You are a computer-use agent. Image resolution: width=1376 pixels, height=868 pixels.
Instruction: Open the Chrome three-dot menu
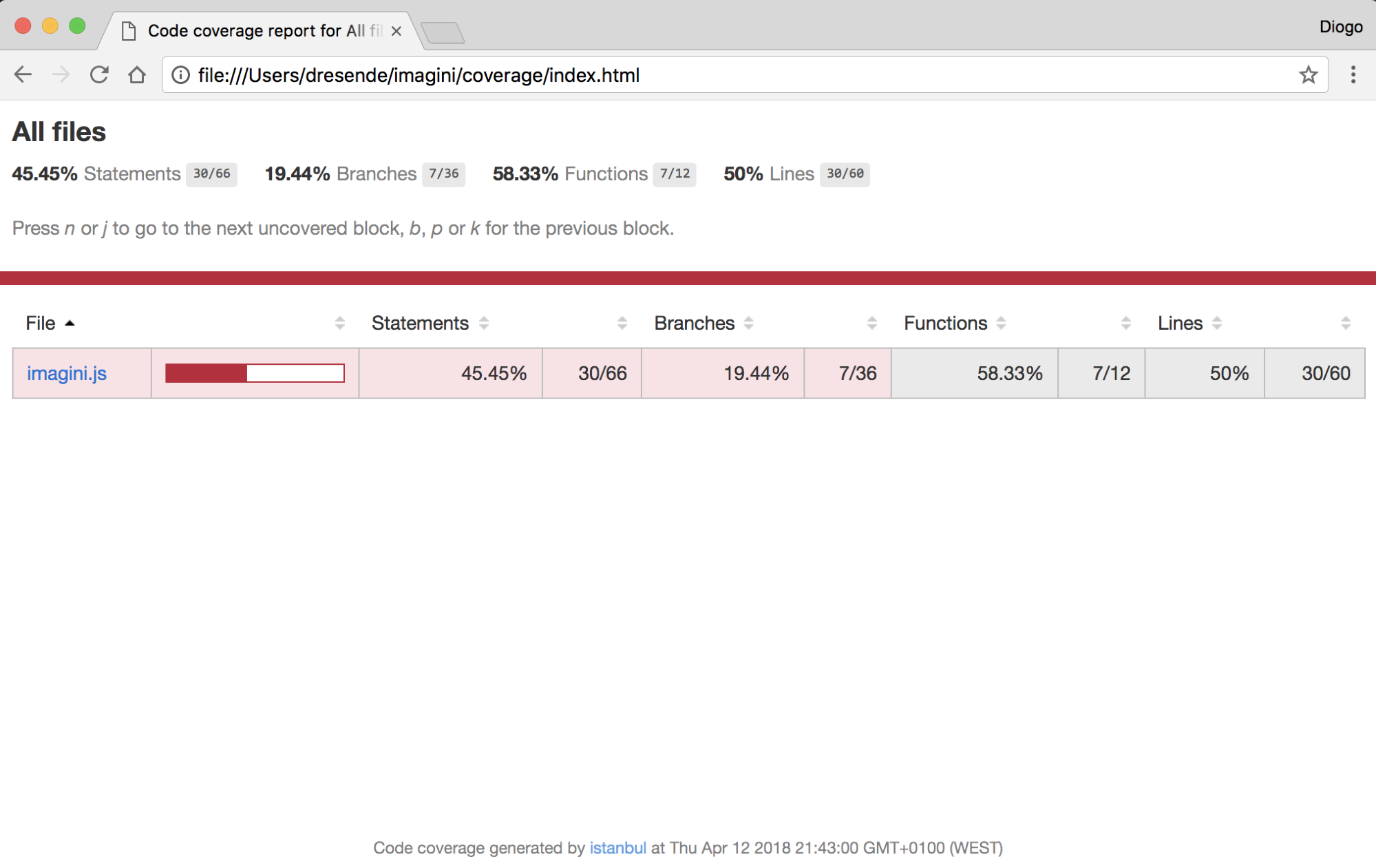click(x=1353, y=74)
